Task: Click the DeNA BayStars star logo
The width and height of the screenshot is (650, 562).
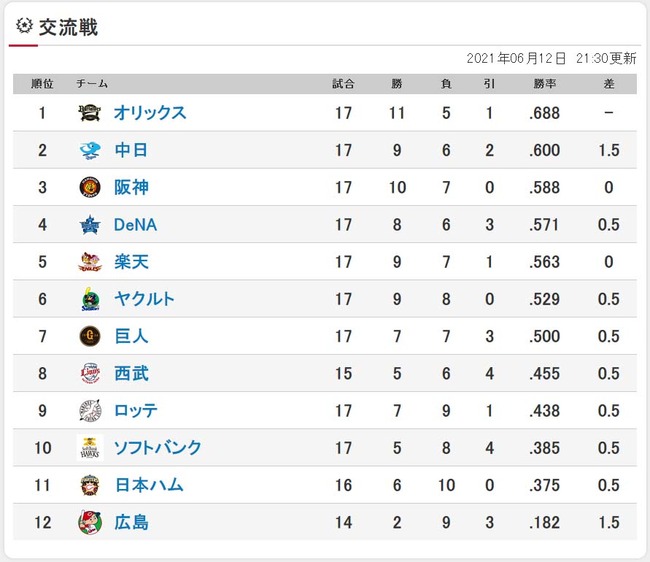Action: pos(90,225)
